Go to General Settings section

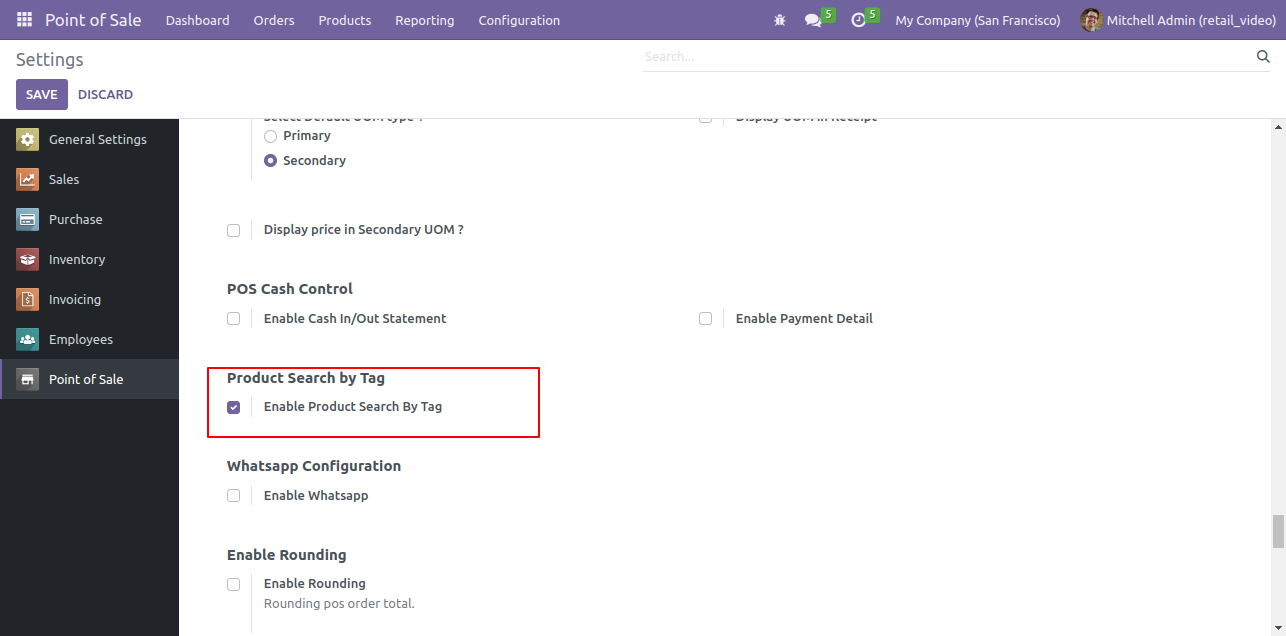tap(89, 140)
